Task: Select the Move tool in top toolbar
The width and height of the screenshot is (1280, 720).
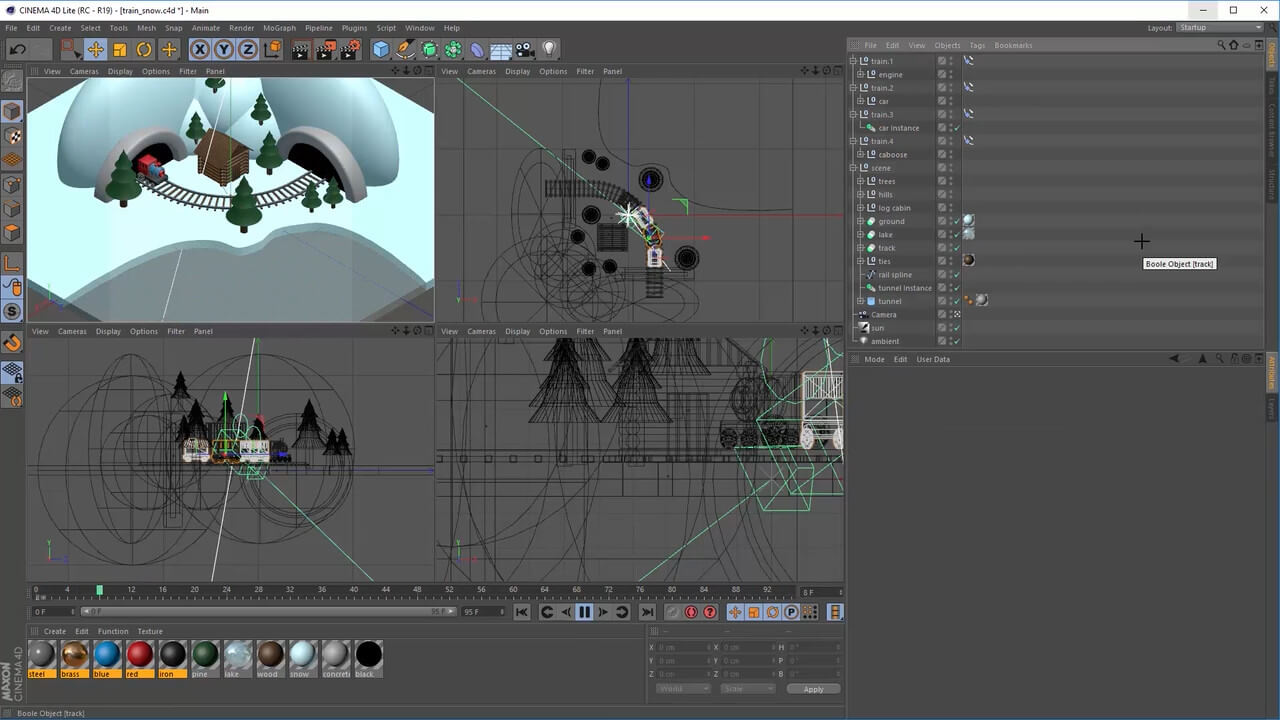Action: click(96, 49)
